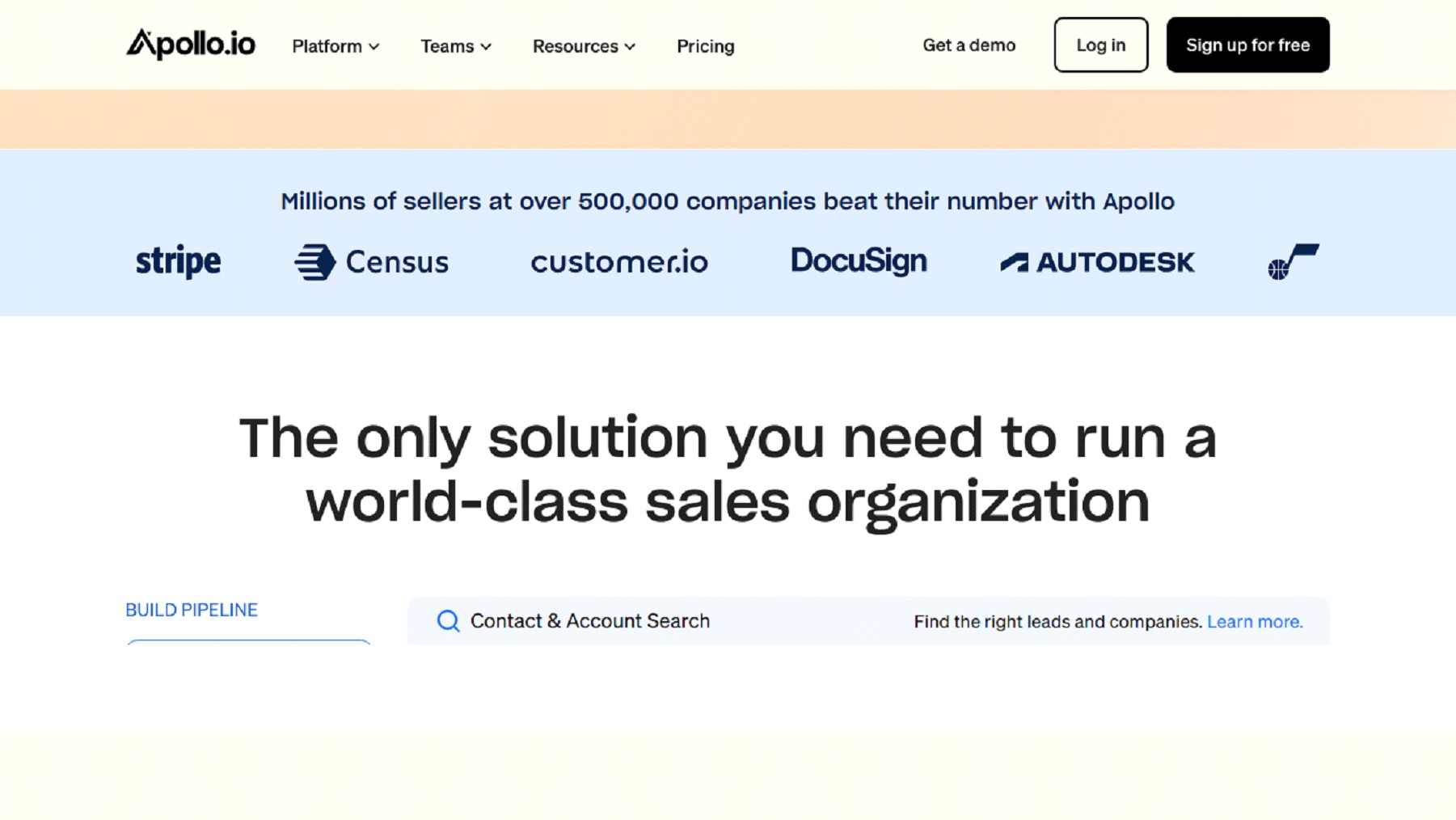Select the Autodesk logo
Viewport: 1456px width, 820px height.
tap(1097, 261)
